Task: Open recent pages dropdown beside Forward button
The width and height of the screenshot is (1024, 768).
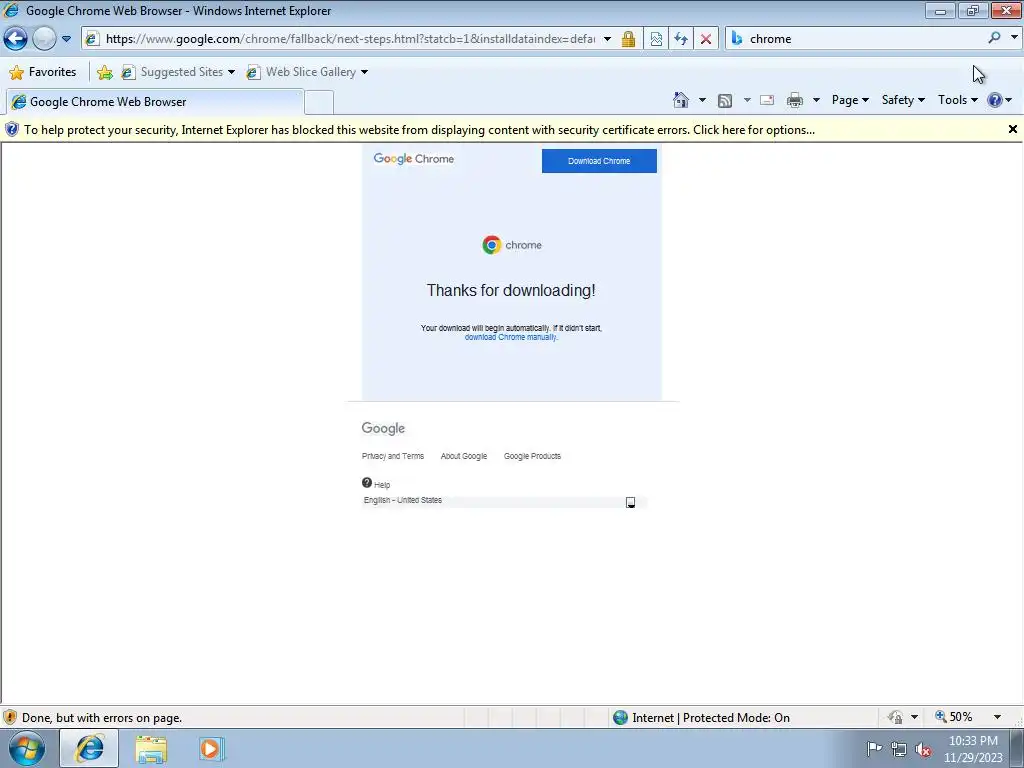Action: tap(66, 39)
